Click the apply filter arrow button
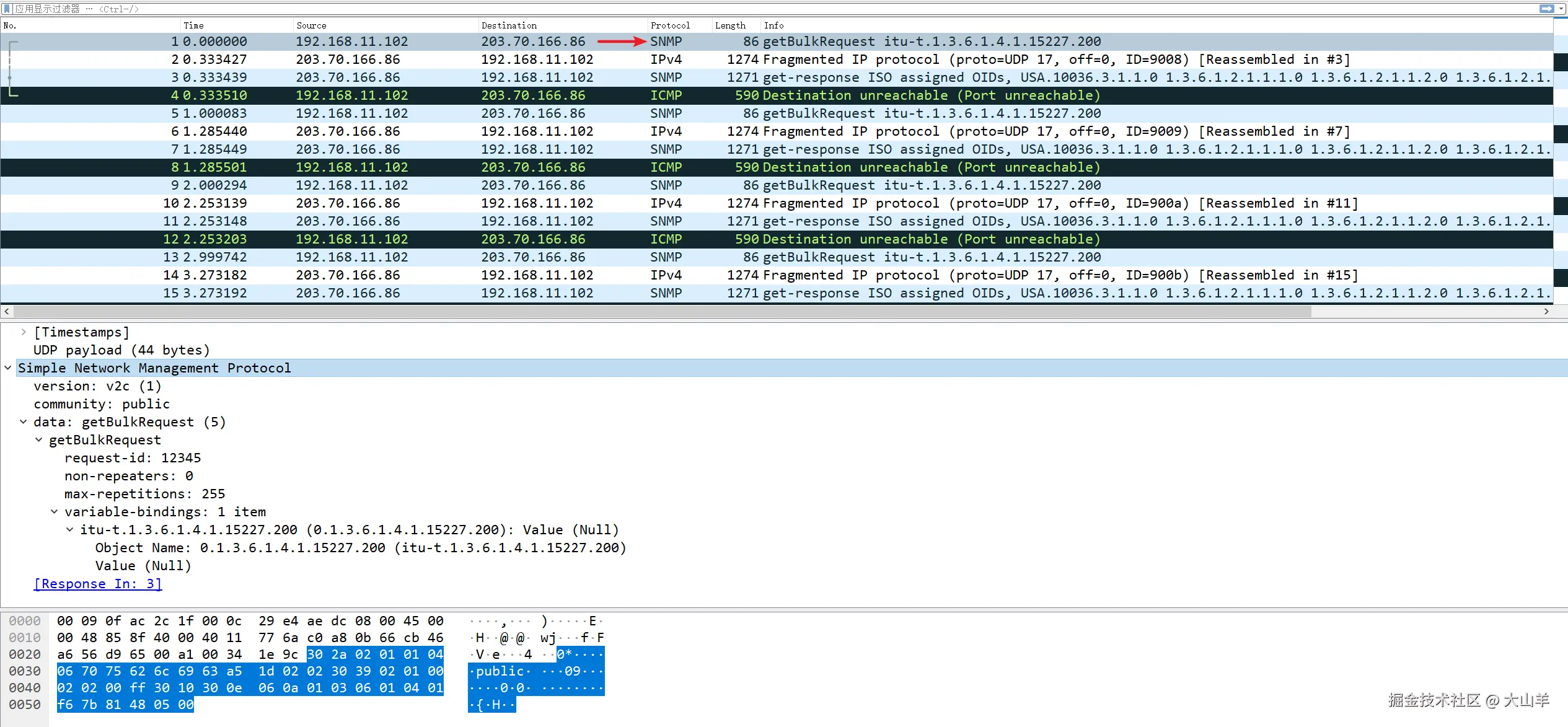The height and width of the screenshot is (727, 1568). [1546, 9]
